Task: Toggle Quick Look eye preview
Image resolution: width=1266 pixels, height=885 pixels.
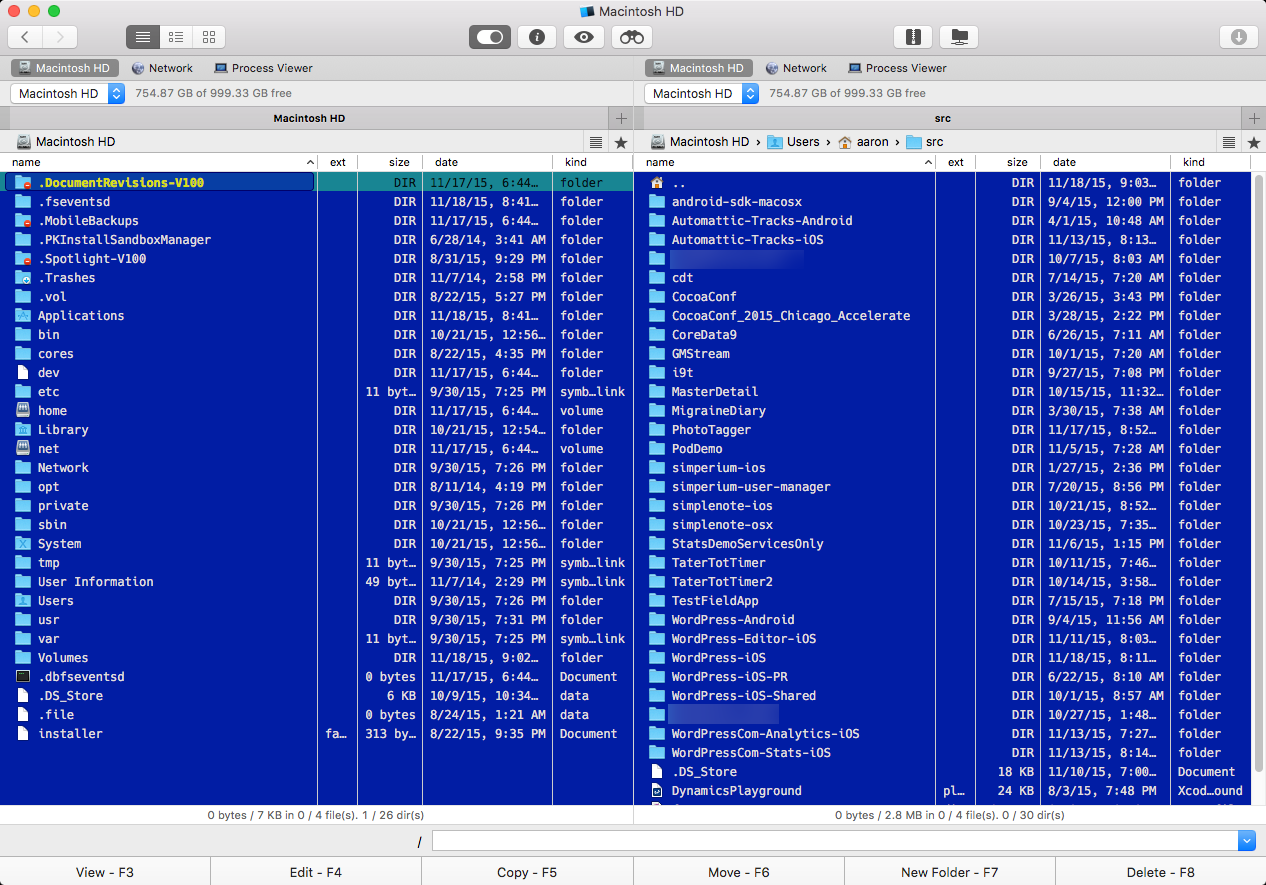Action: tap(584, 37)
